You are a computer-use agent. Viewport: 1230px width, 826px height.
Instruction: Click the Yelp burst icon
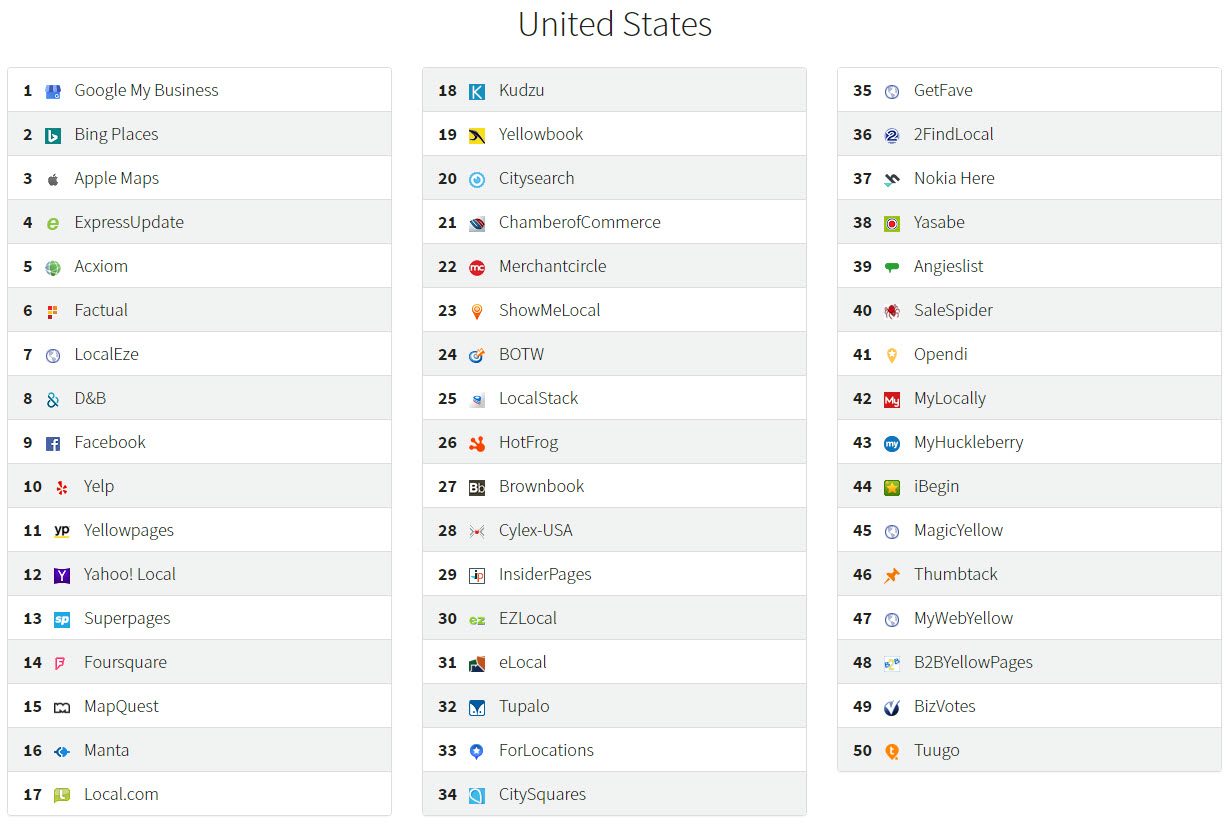coord(62,487)
